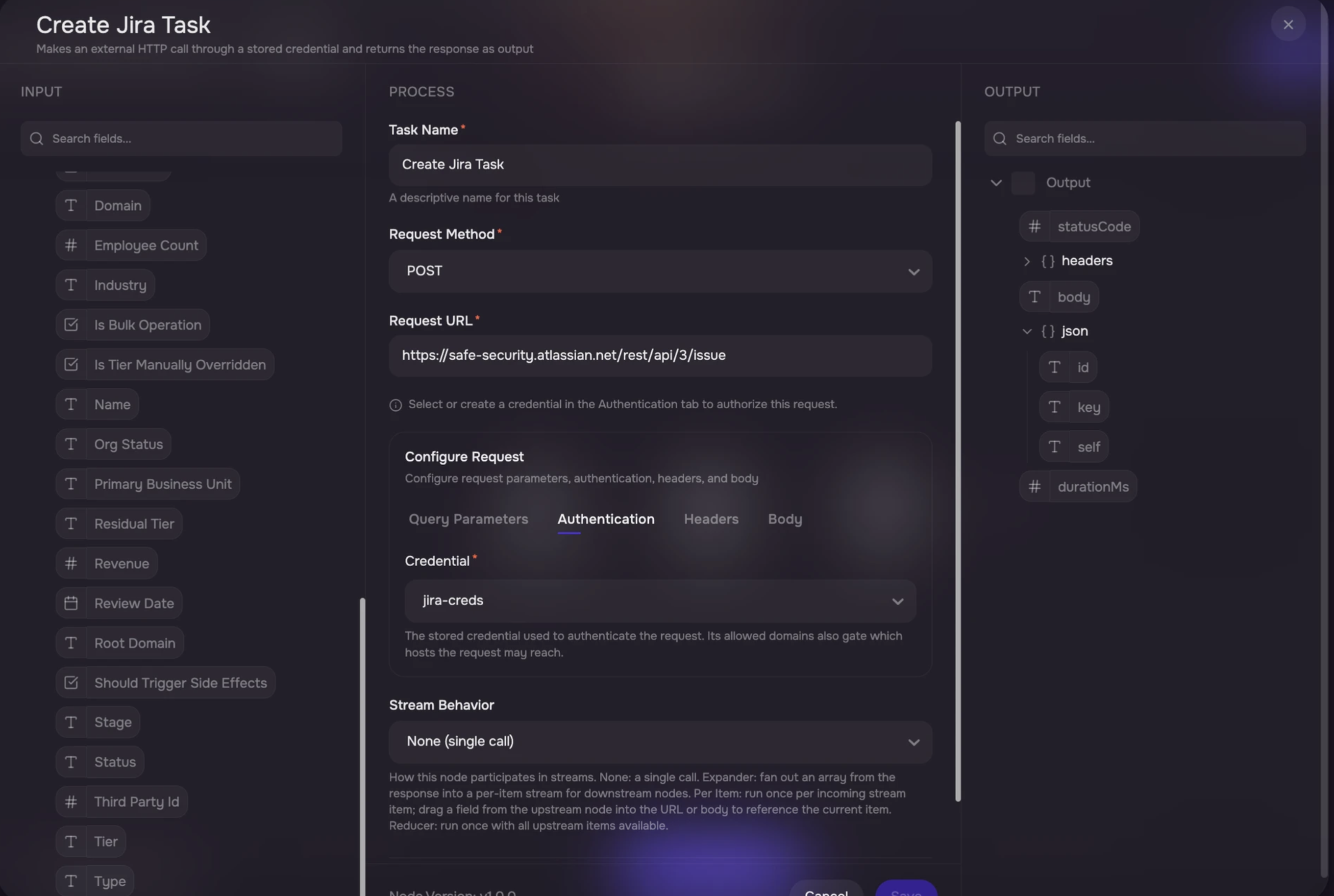Click the number icon beside Employee Count

71,245
